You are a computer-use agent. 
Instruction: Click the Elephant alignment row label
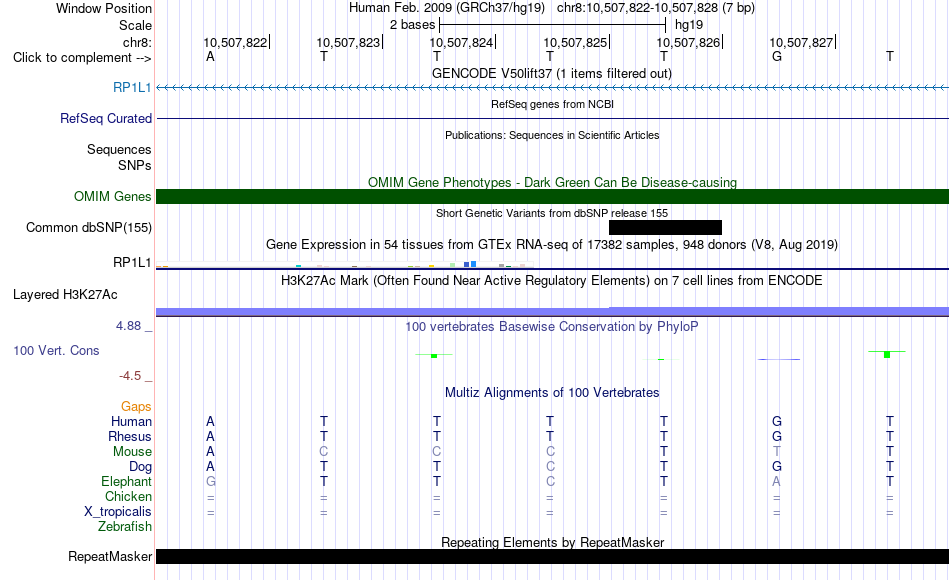point(127,482)
